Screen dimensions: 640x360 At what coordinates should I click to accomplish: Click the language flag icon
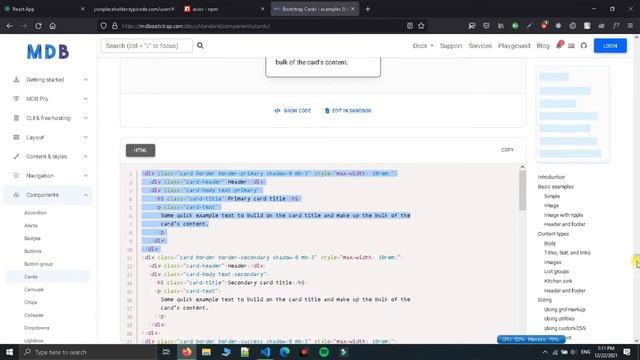click(571, 46)
